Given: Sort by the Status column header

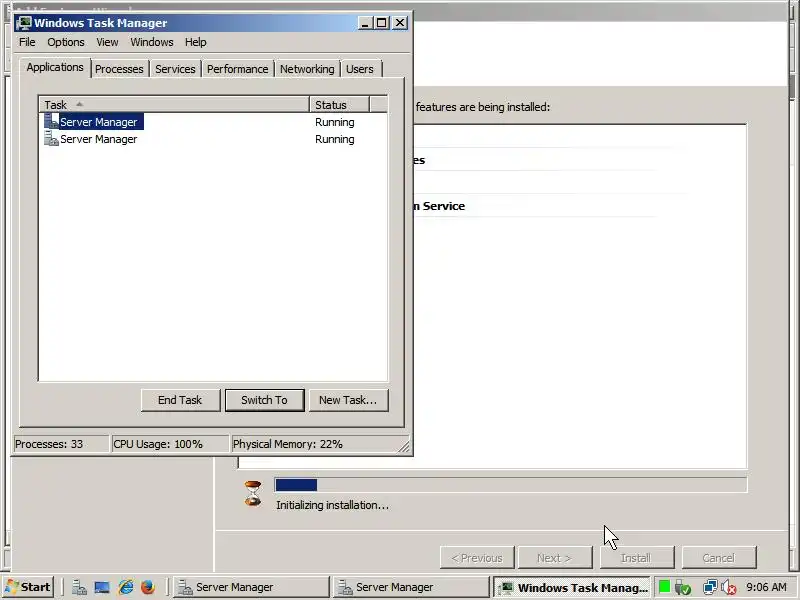Looking at the screenshot, I should tap(339, 105).
